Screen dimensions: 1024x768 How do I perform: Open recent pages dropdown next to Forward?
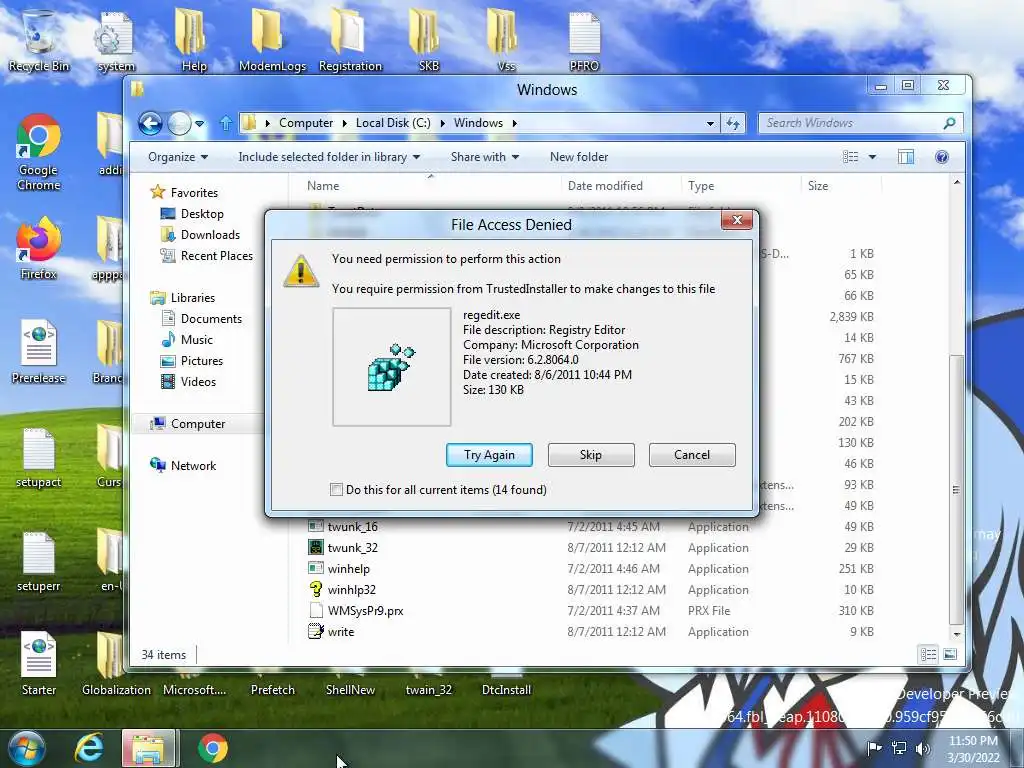[200, 123]
